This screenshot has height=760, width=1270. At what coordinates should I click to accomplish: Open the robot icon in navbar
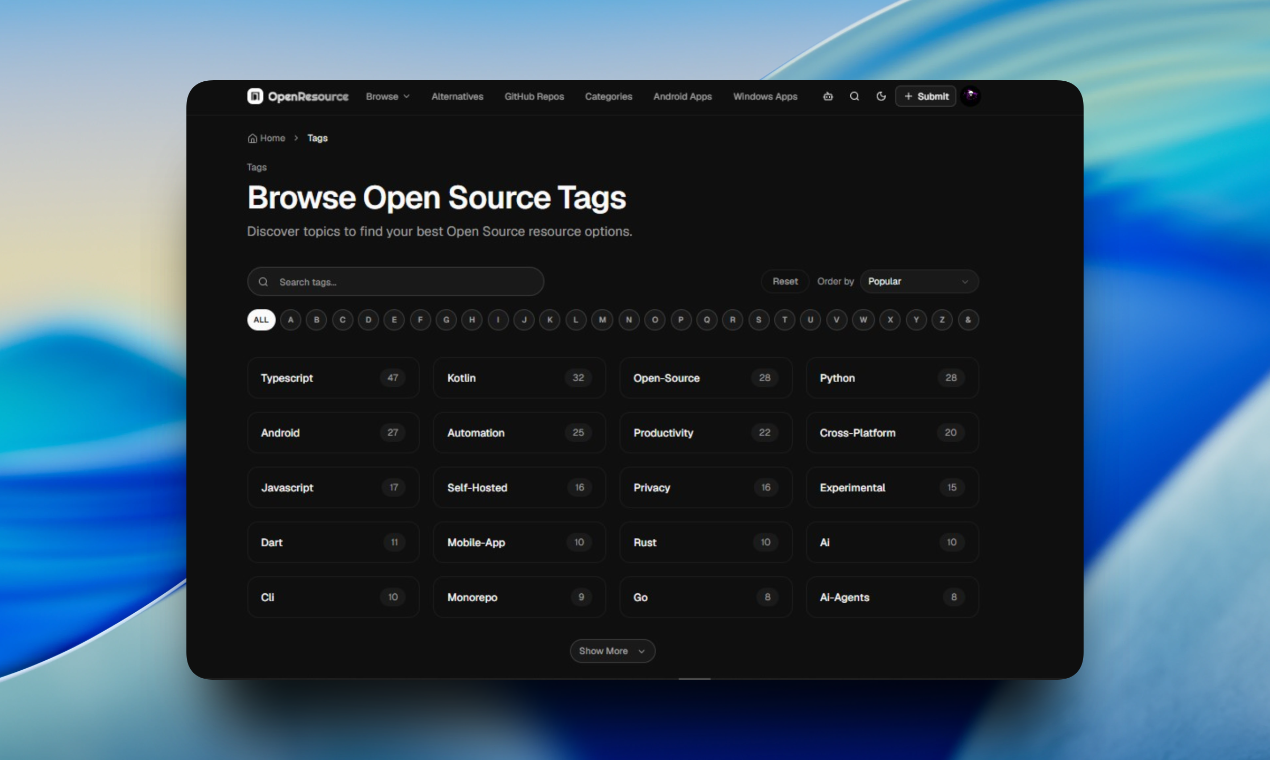pos(828,96)
